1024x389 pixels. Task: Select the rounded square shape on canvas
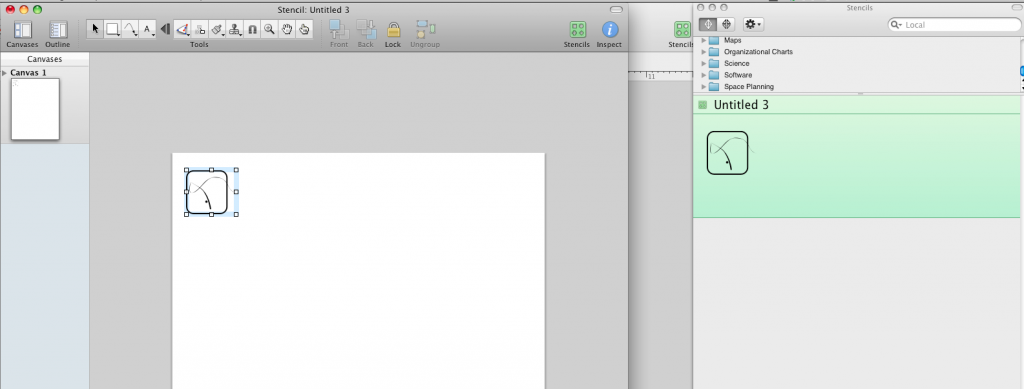pos(207,192)
